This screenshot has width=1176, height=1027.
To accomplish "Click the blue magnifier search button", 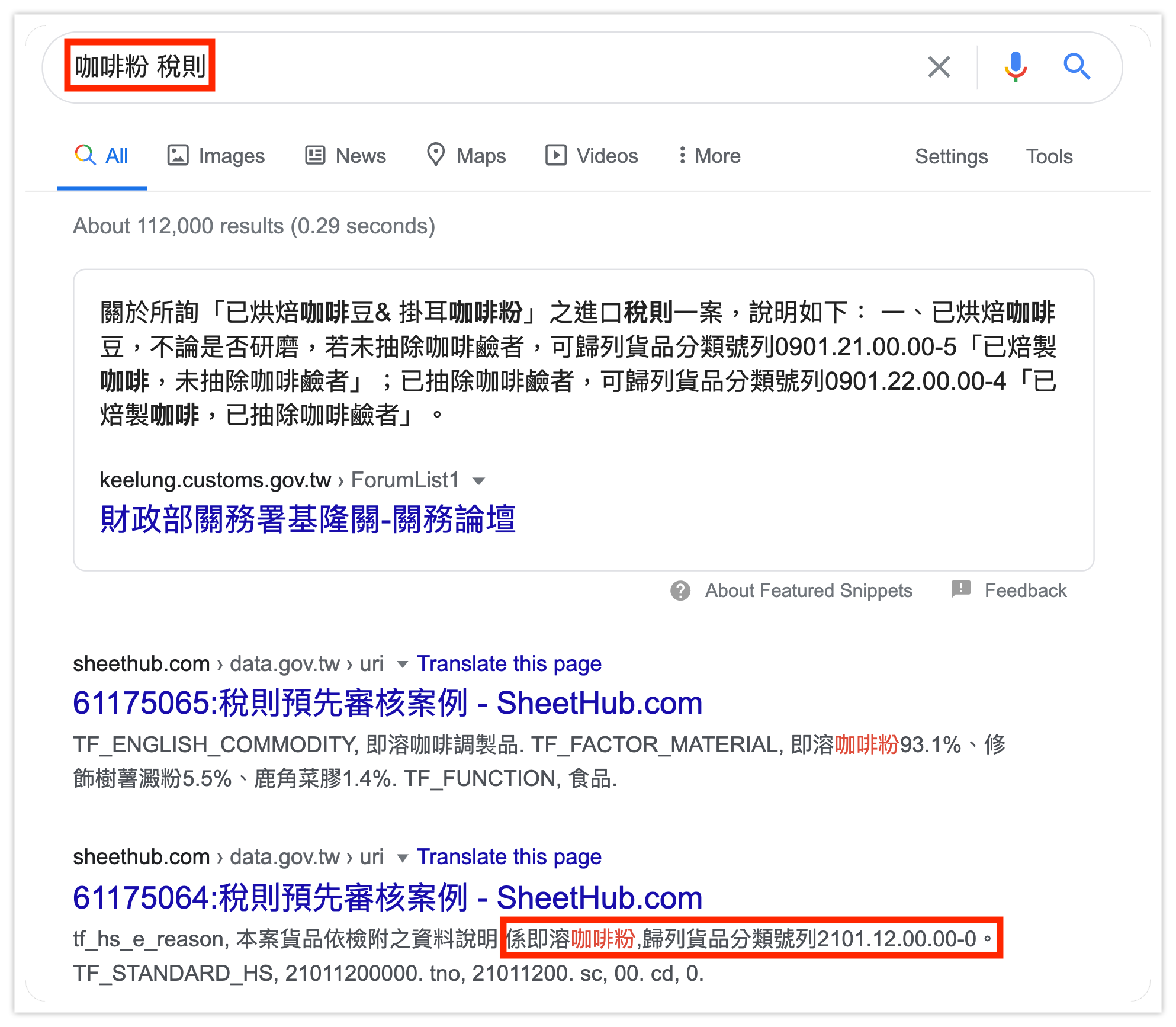I will 1076,67.
